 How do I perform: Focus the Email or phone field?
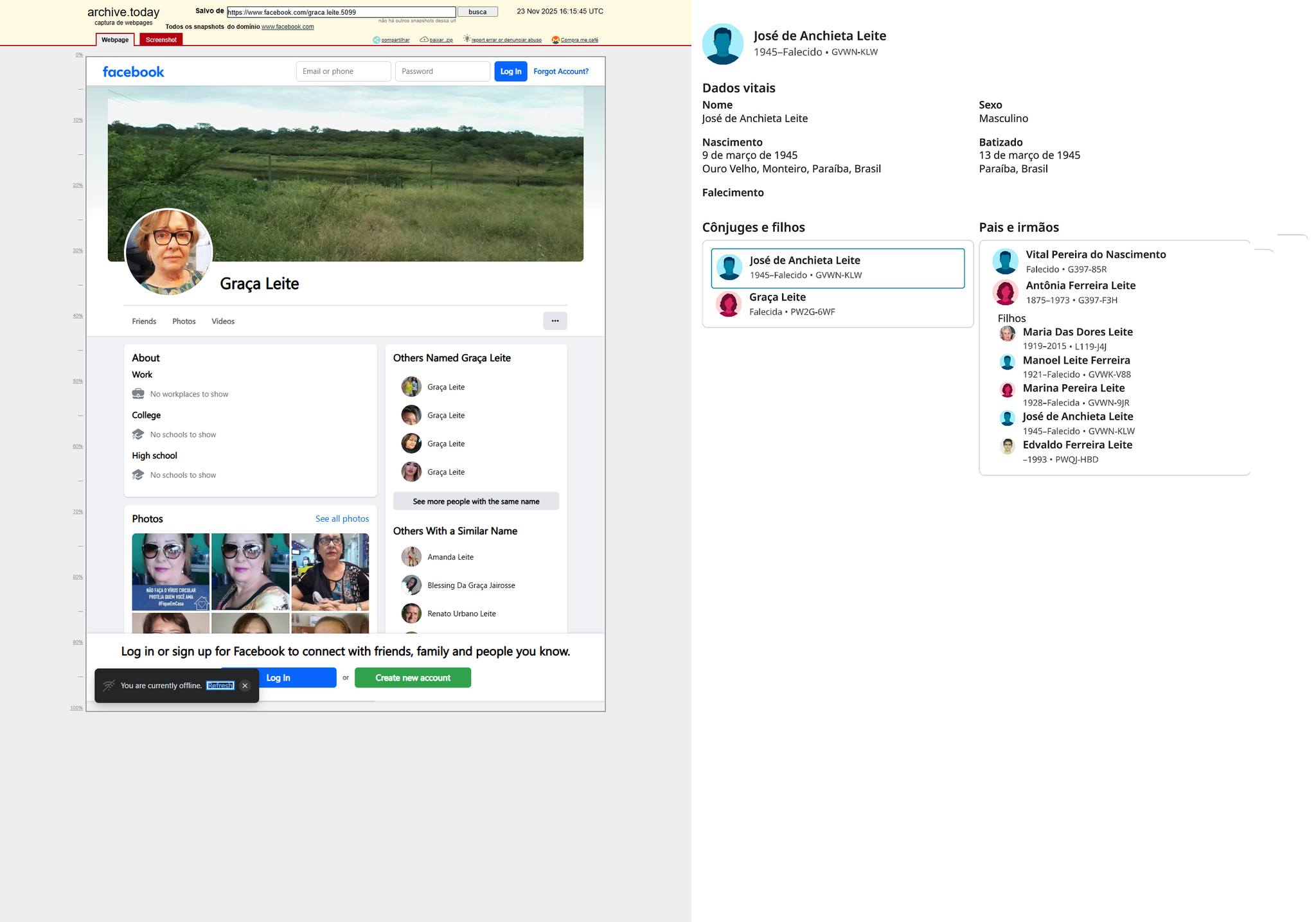[343, 71]
